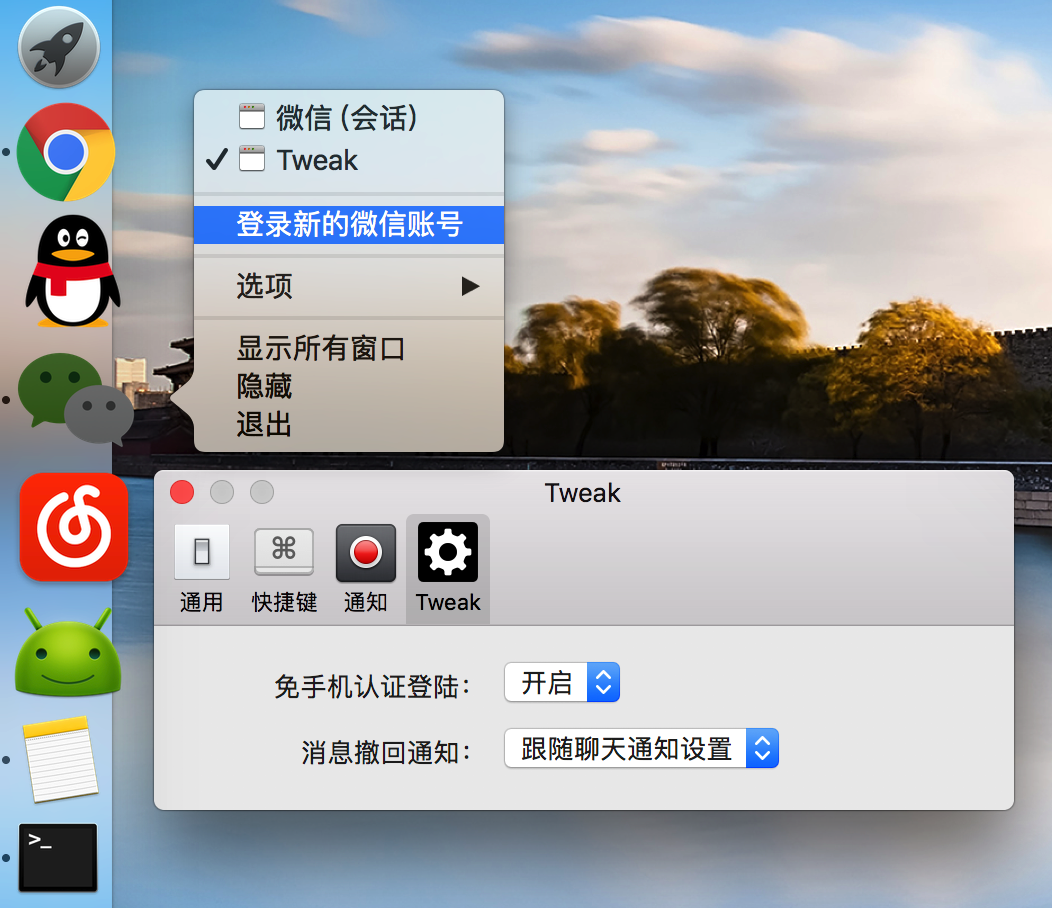Viewport: 1052px width, 908px height.
Task: Choose 隐藏 to hide WeChat
Action: click(x=349, y=387)
